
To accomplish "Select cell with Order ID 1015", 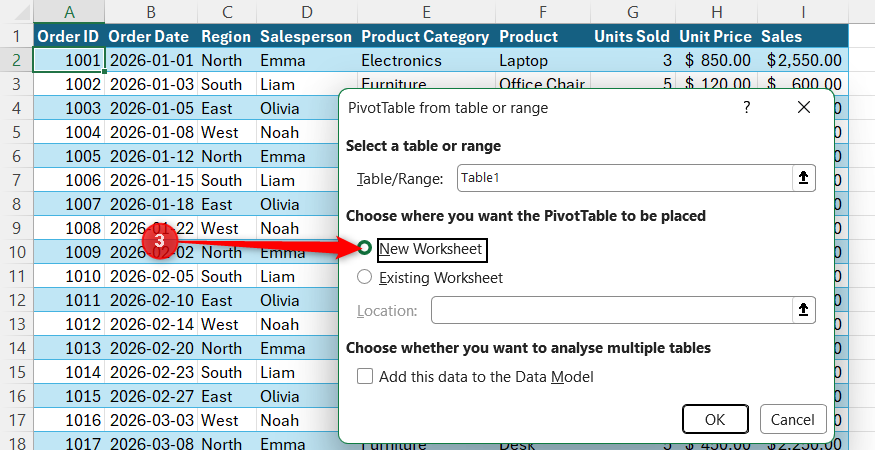I will click(69, 396).
